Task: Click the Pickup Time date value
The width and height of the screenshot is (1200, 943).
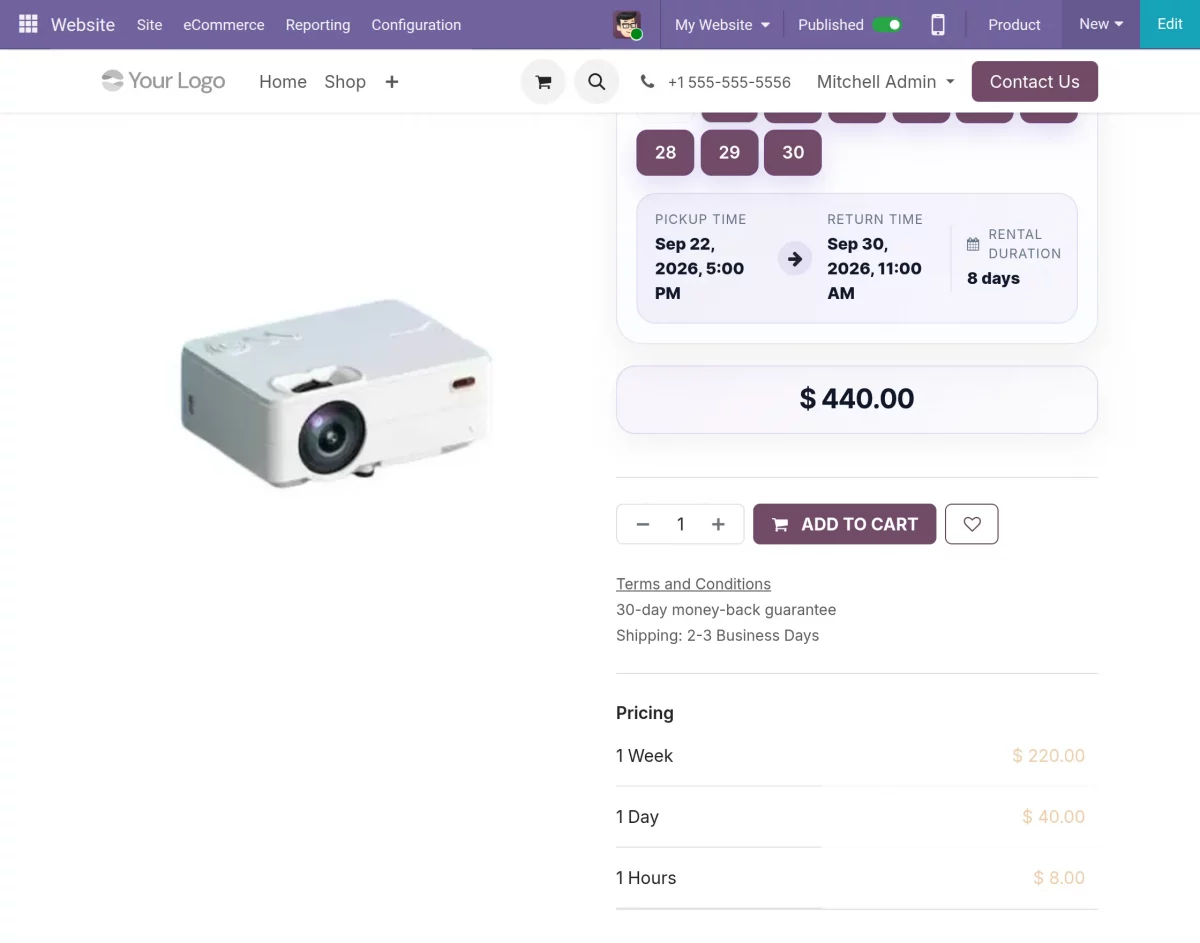Action: coord(700,269)
